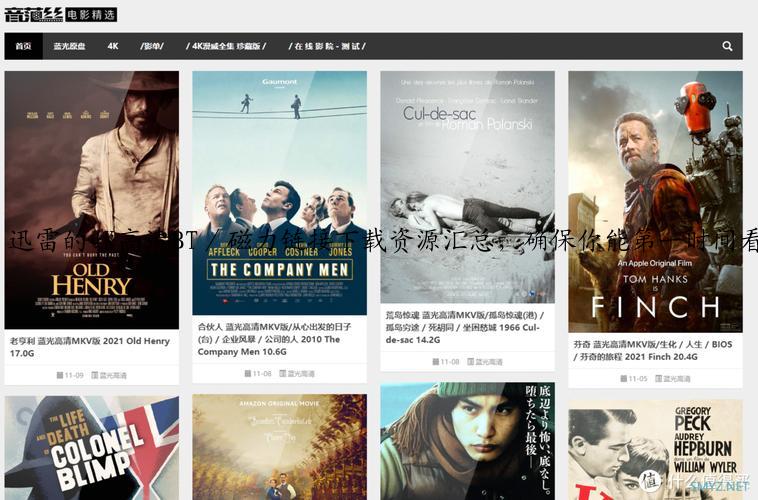Click the 老亨利 Old Henry 17.0G title link

90,347
